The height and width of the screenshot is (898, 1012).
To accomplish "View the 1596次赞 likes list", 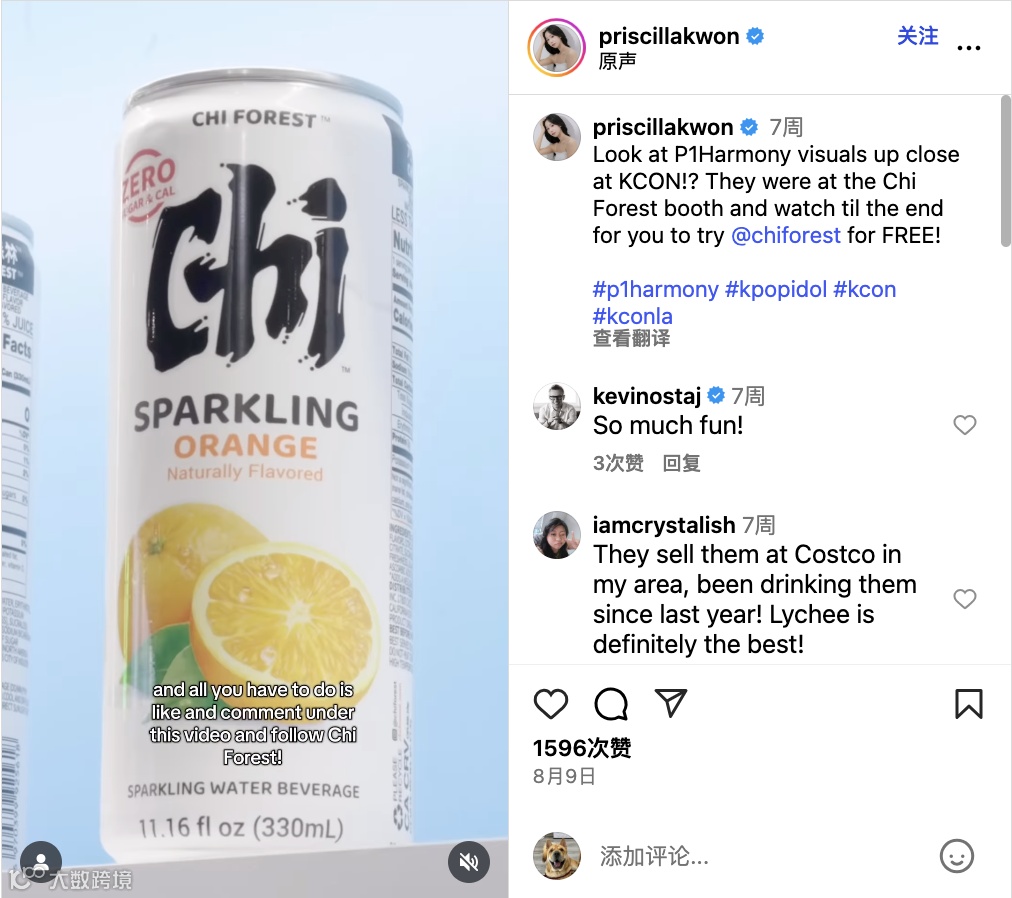I will point(582,748).
